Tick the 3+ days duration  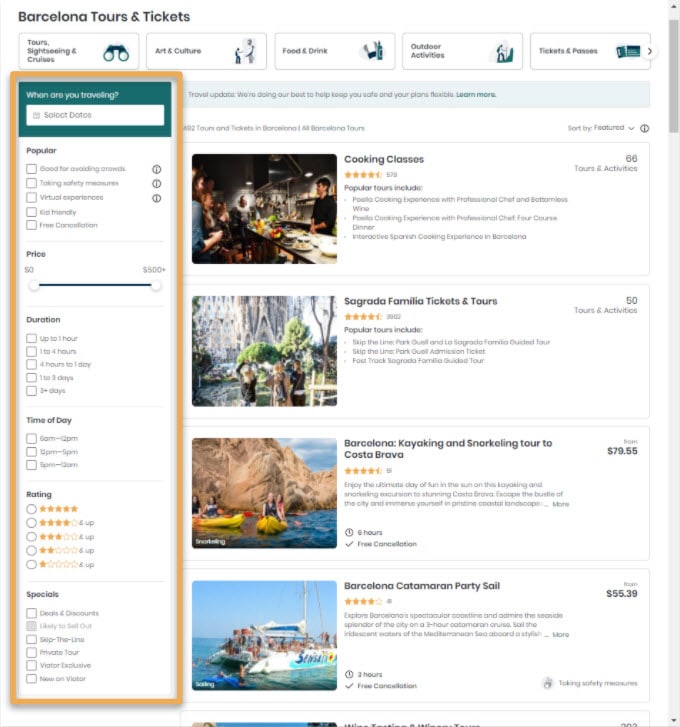pos(32,390)
